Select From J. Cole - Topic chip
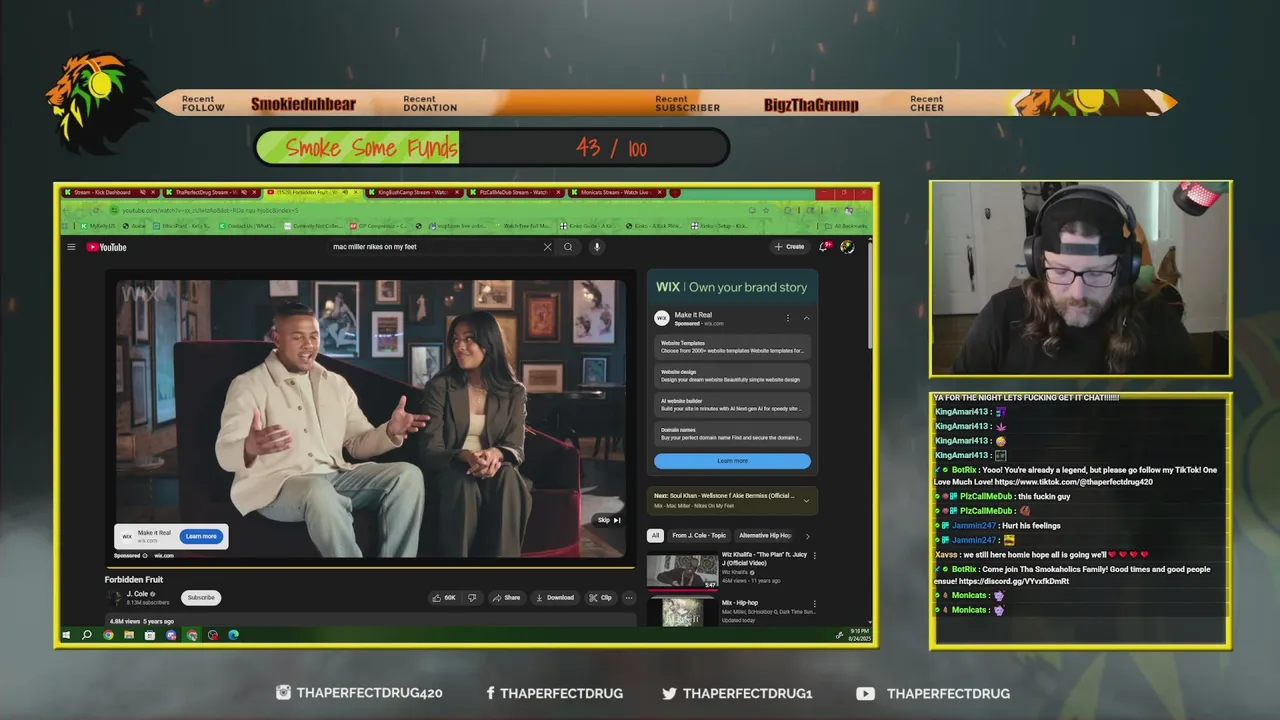1280x720 pixels. pyautogui.click(x=699, y=536)
